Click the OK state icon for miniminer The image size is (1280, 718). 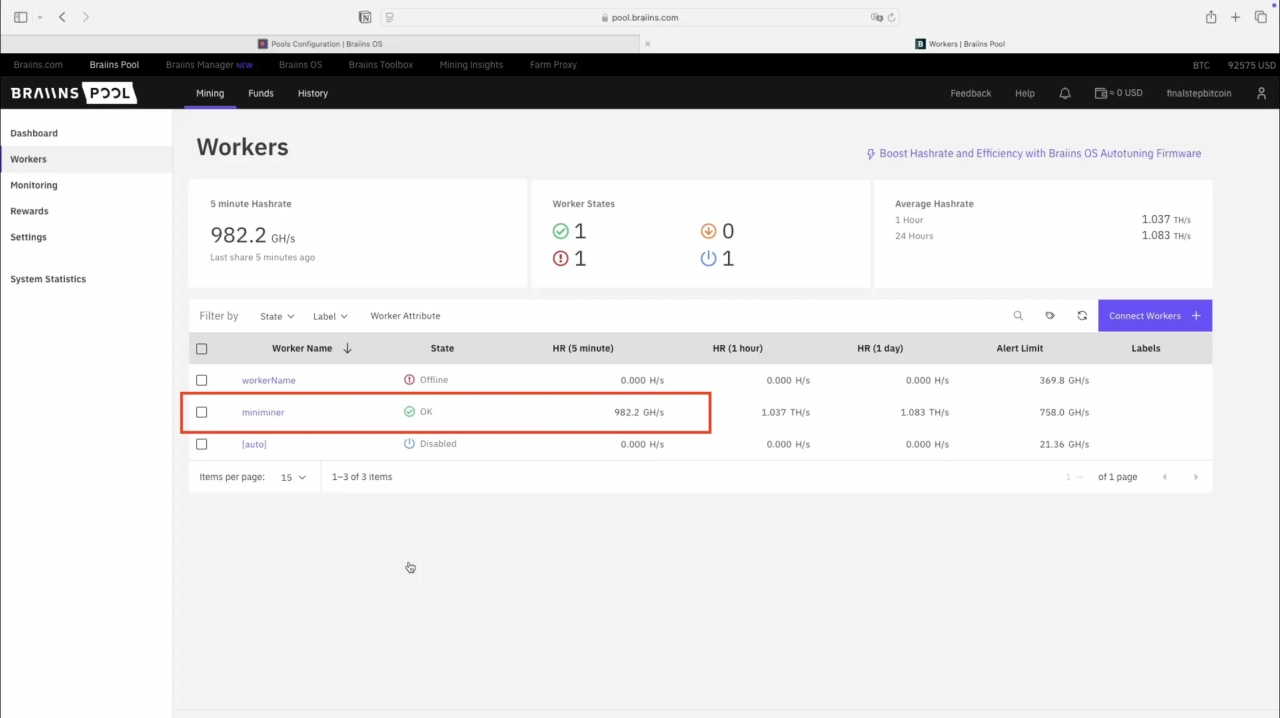(409, 412)
